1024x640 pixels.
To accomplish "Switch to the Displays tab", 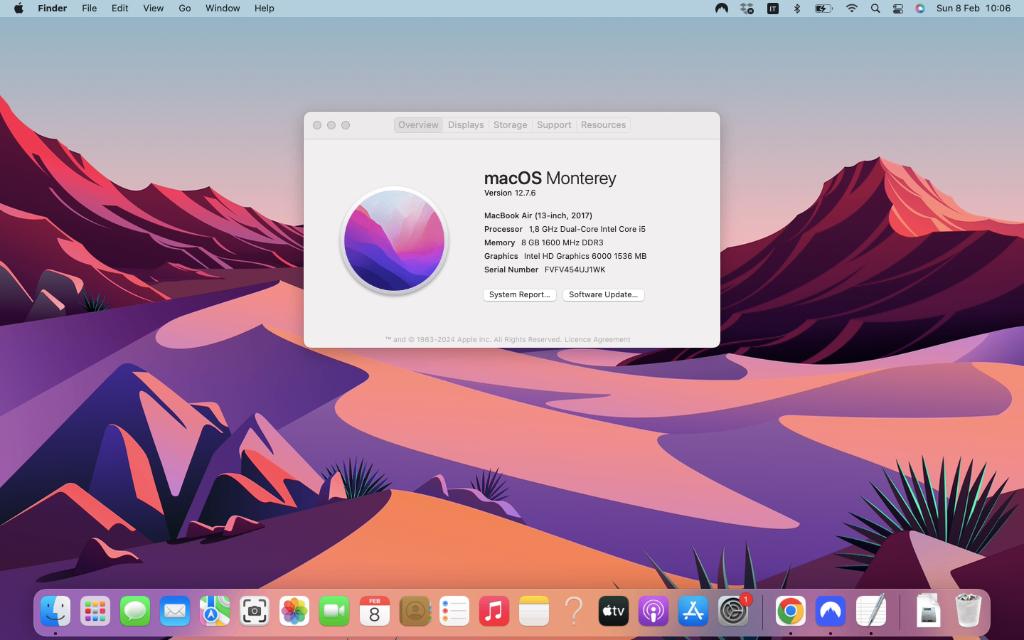I will click(466, 124).
